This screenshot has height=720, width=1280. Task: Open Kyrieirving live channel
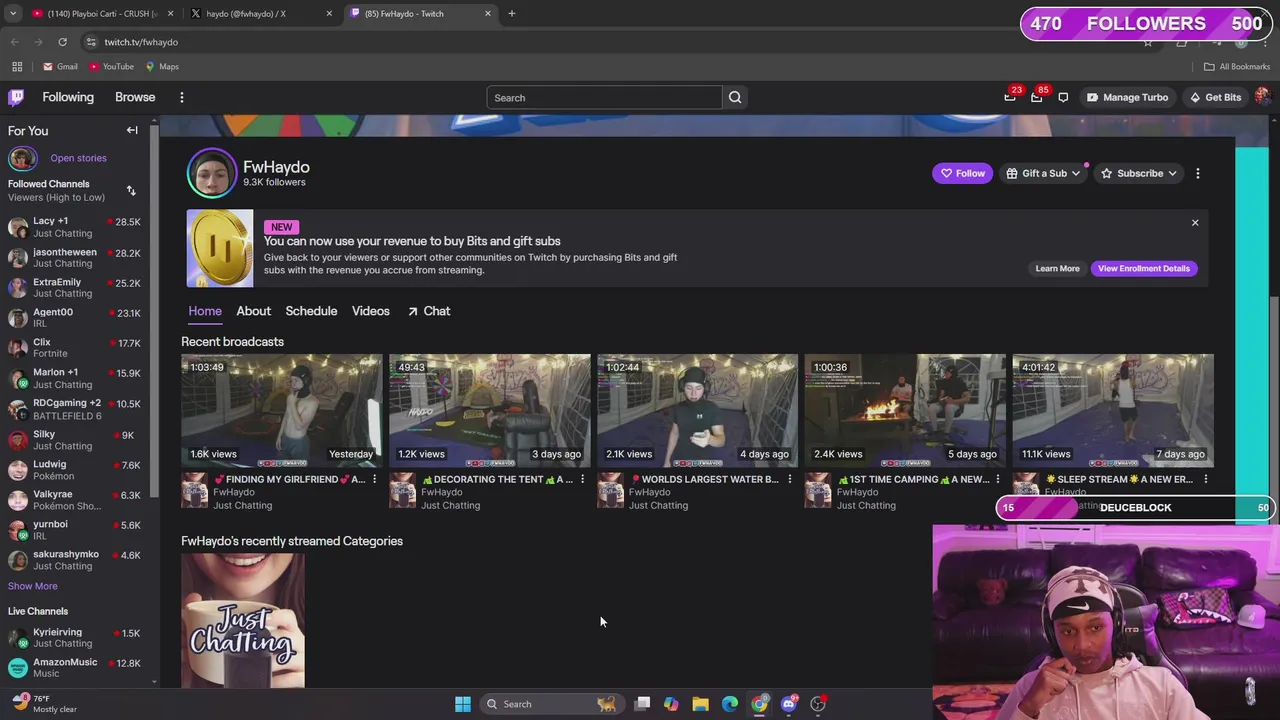tap(75, 638)
